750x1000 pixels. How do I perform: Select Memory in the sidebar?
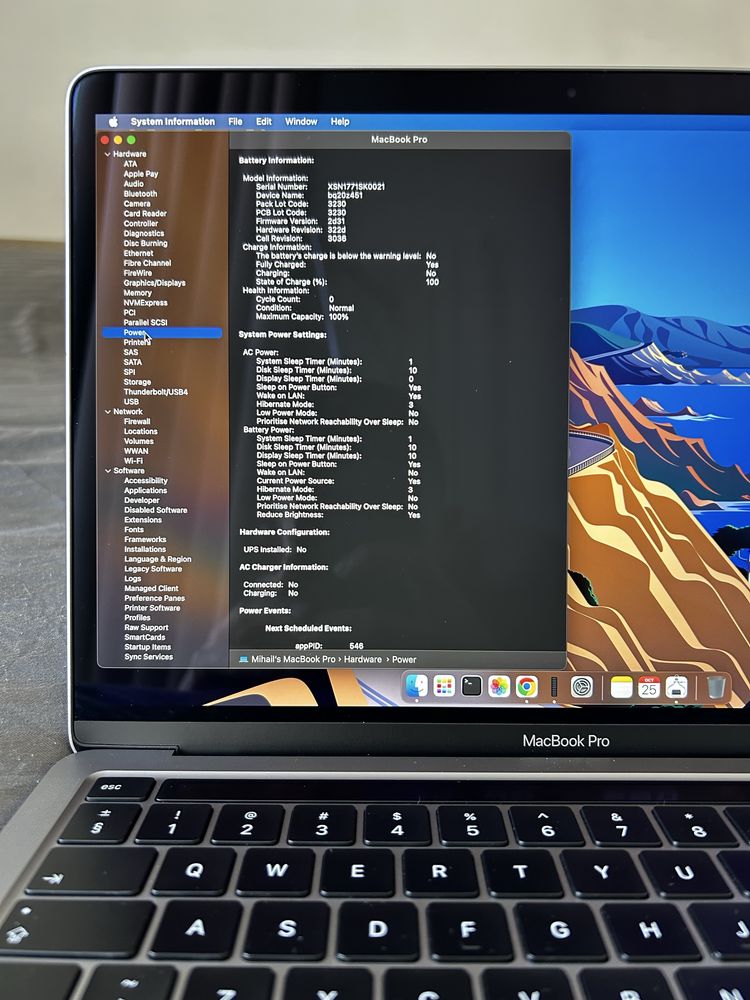pyautogui.click(x=138, y=293)
